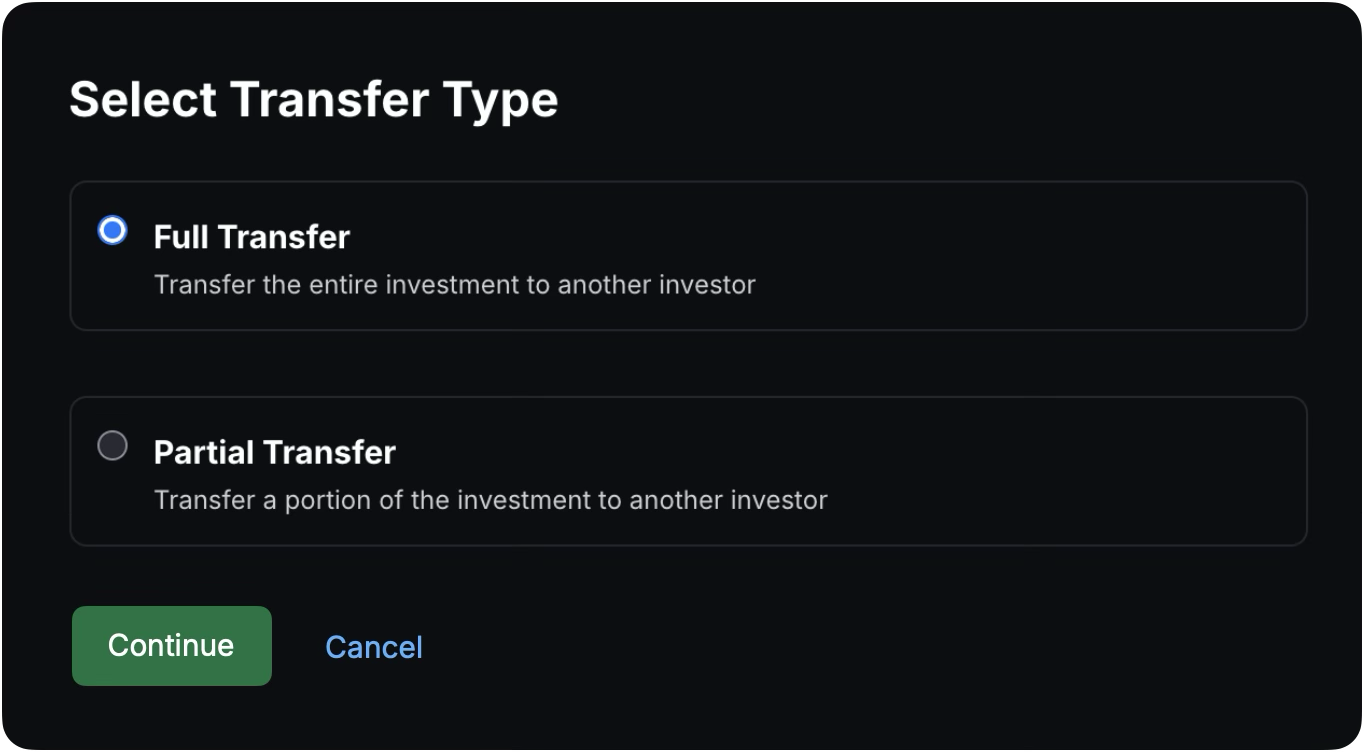Click the empty Partial Transfer radio circle
The height and width of the screenshot is (752, 1364).
[111, 446]
